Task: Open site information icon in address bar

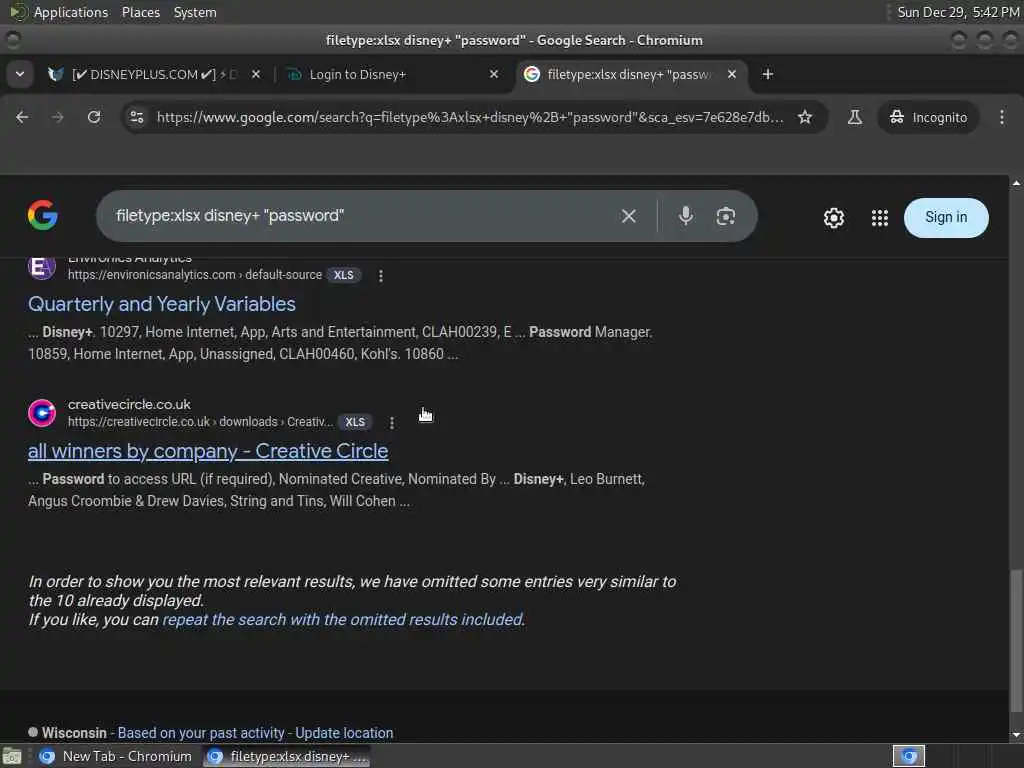Action: click(137, 117)
